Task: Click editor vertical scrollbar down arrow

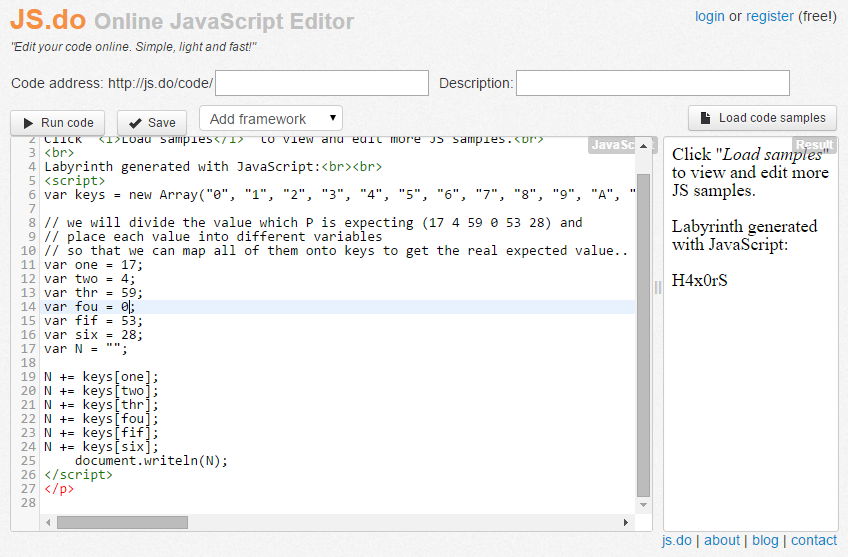Action: (x=644, y=505)
